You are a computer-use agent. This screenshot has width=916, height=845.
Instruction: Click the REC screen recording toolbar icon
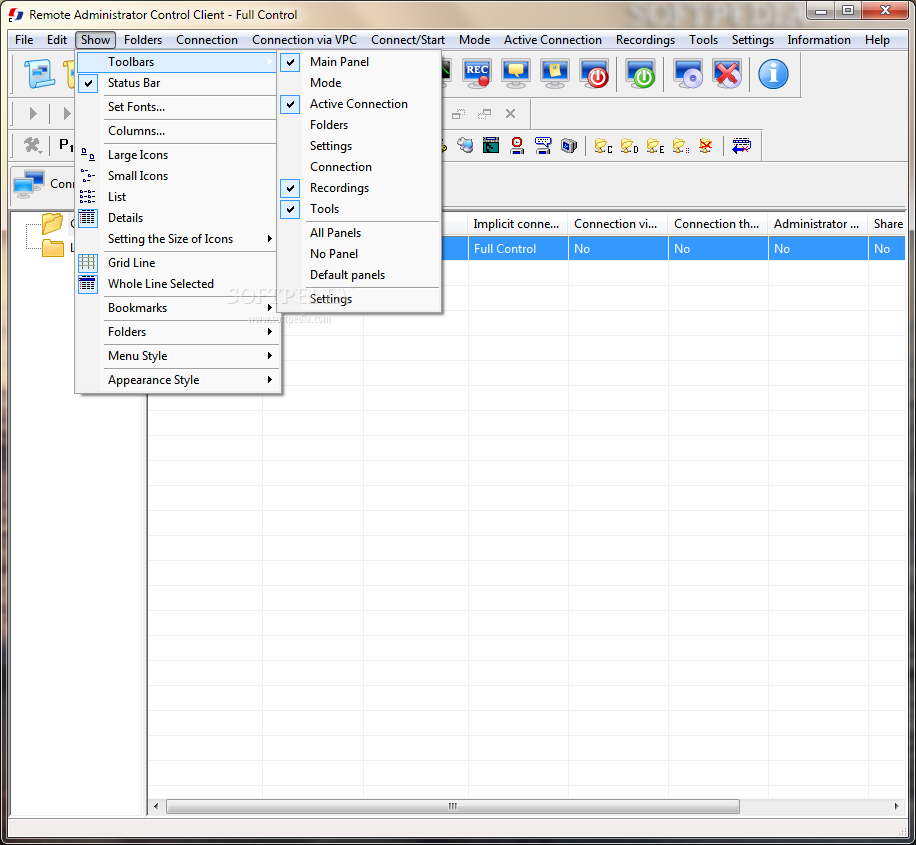(x=477, y=74)
